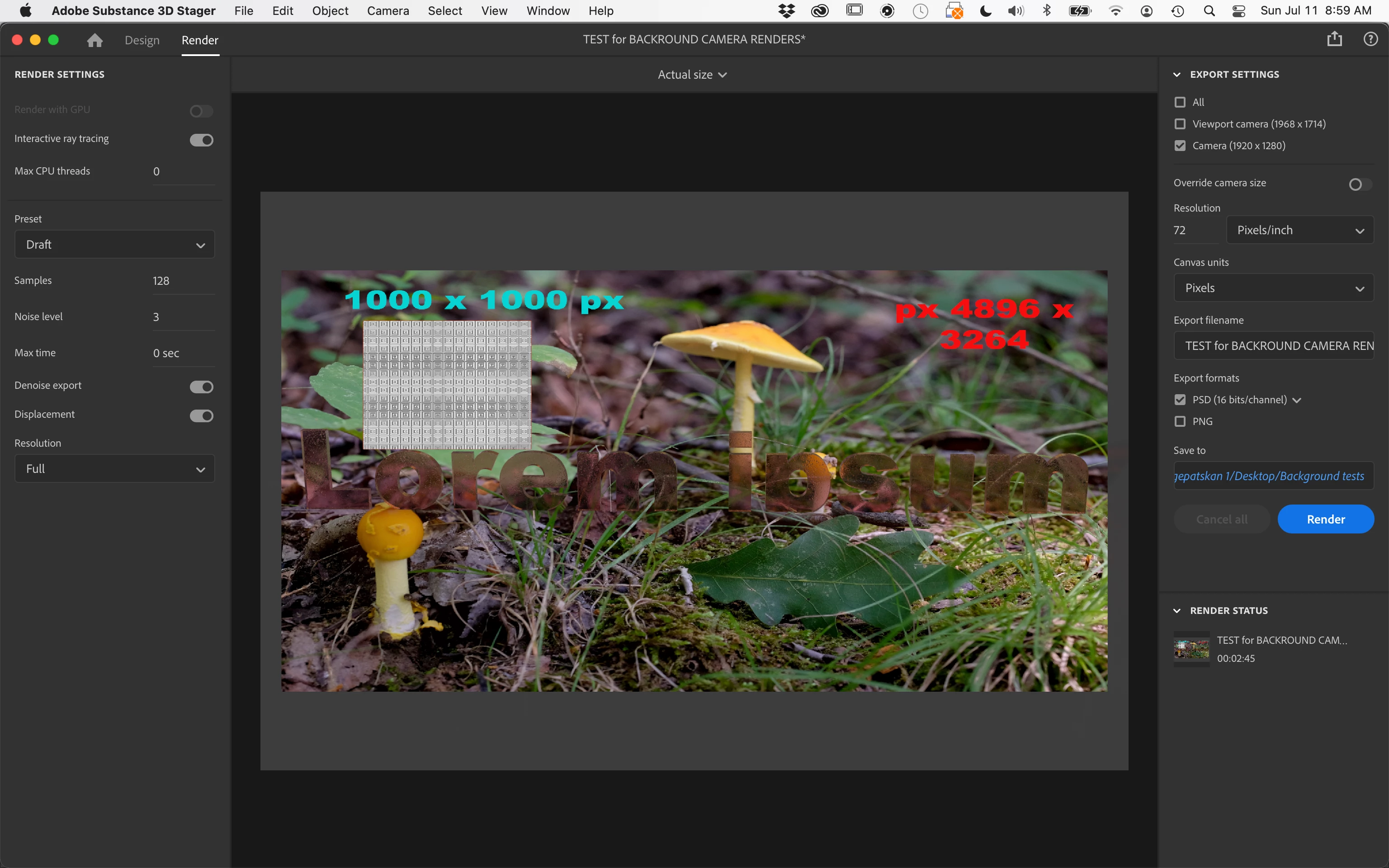Image resolution: width=1389 pixels, height=868 pixels.
Task: Click Spotlight search icon
Action: pos(1209,11)
